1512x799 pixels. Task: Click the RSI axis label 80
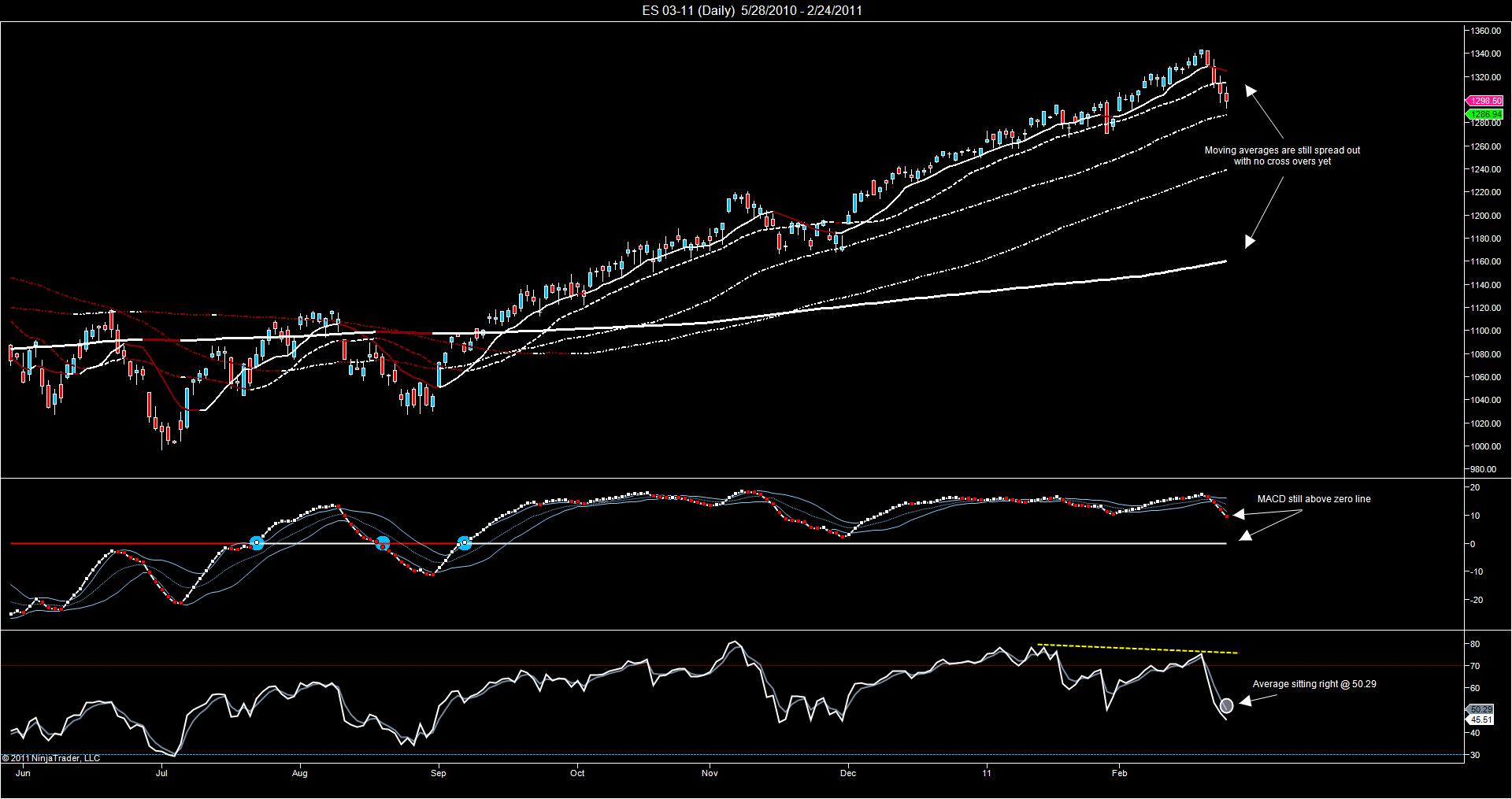(x=1475, y=644)
